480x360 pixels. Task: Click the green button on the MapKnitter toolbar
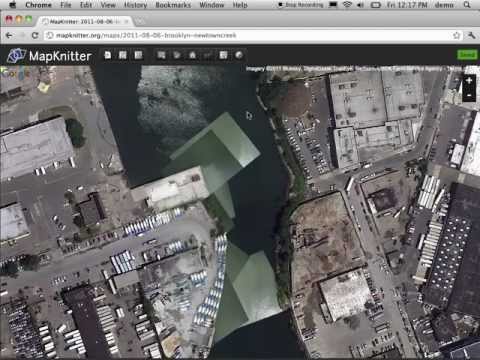click(x=467, y=55)
